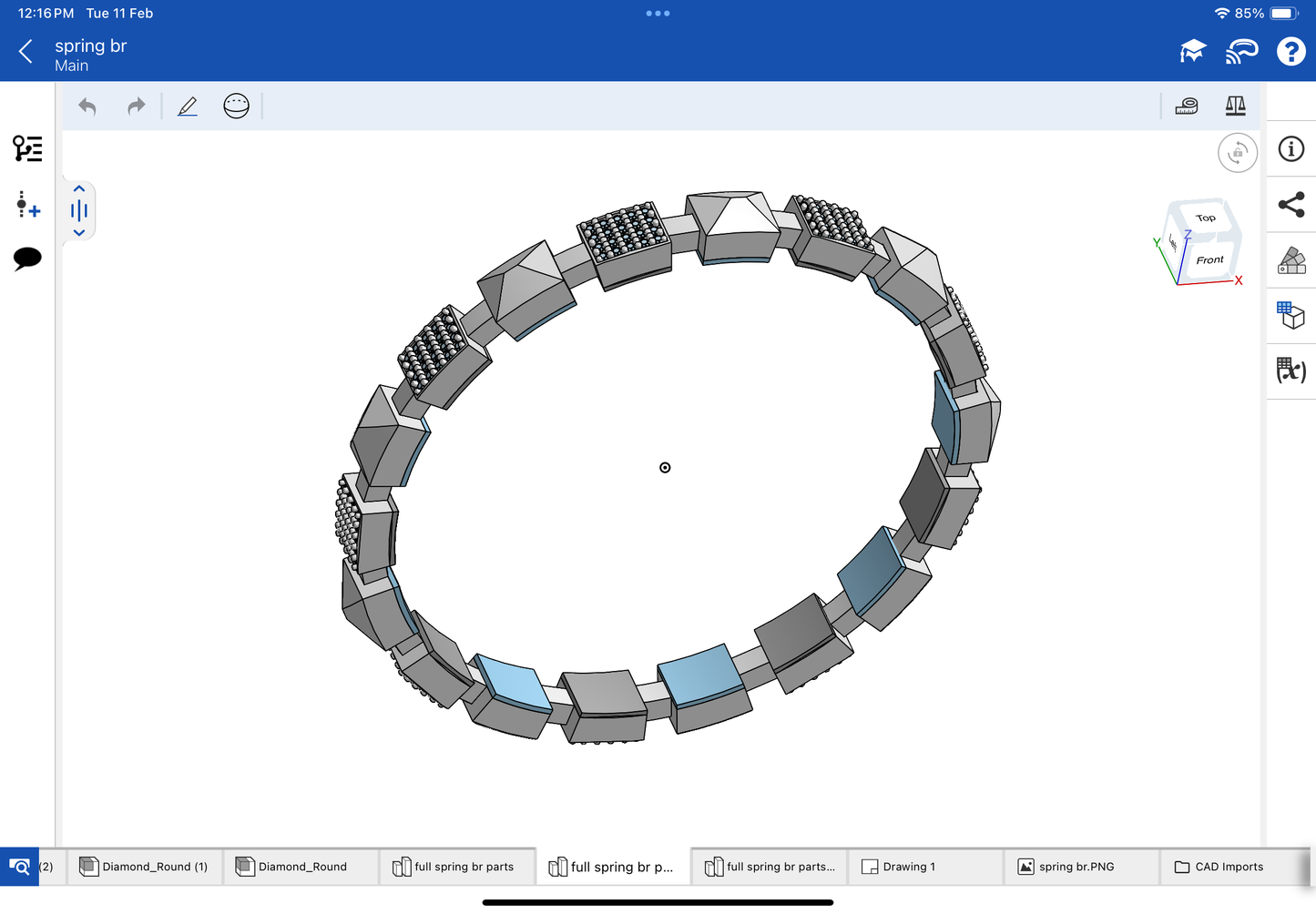Screen dimensions: 1316x914
Task: Open the feature list panel icon
Action: [x=27, y=148]
